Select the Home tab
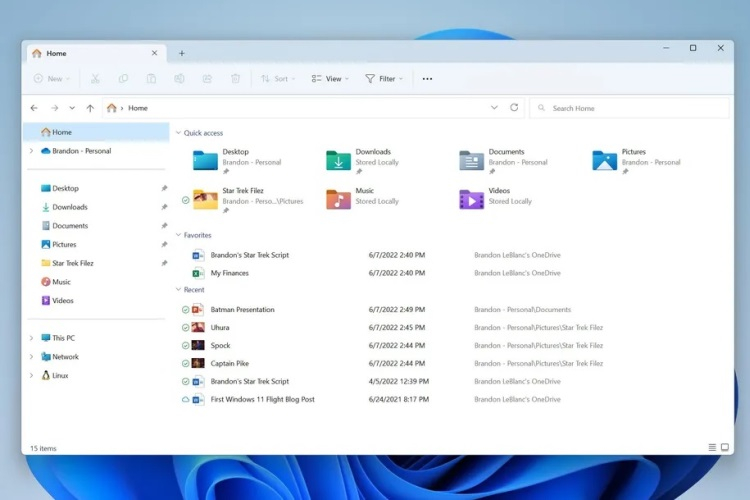Screen dimensions: 750x500 coord(90,53)
